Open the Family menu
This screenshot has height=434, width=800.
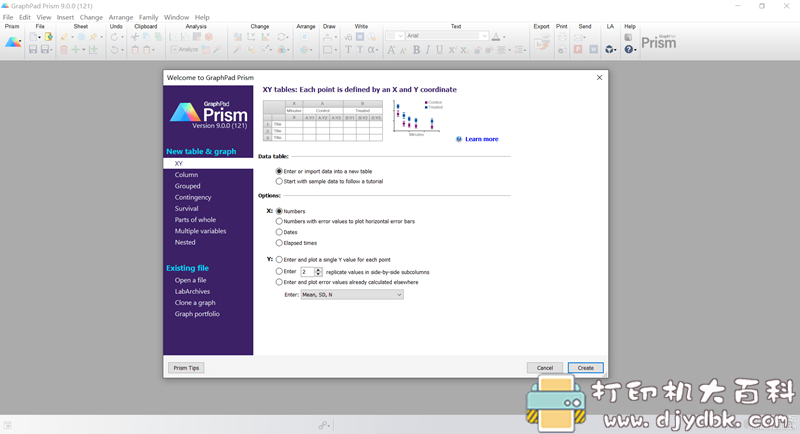pyautogui.click(x=148, y=17)
